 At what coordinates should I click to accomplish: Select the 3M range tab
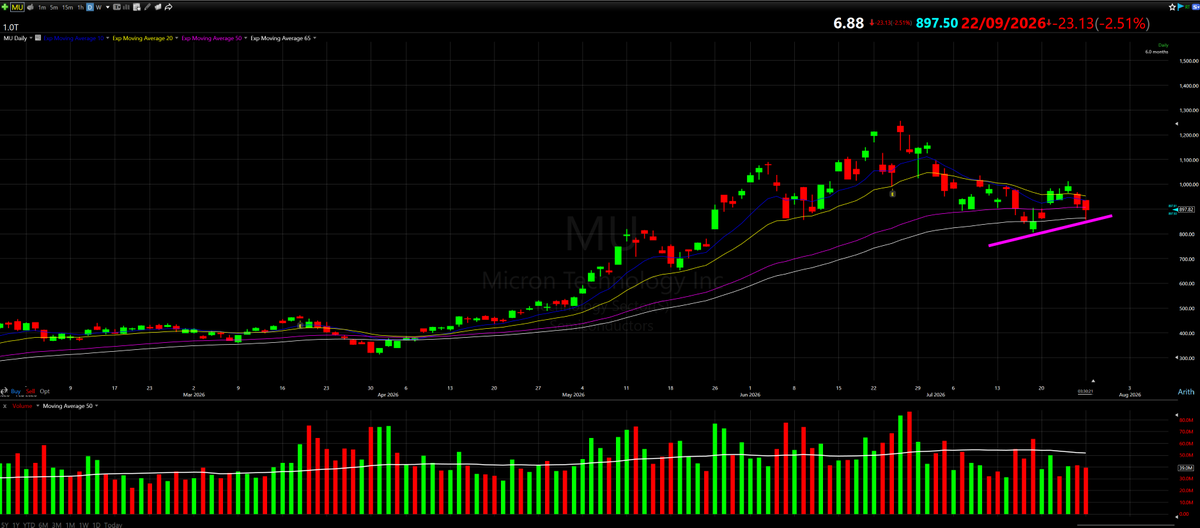[x=57, y=525]
